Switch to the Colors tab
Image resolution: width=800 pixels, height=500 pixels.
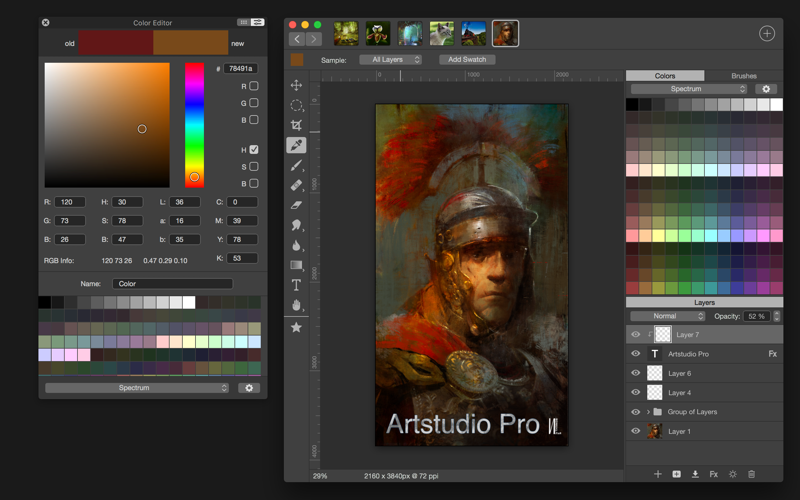(x=665, y=76)
